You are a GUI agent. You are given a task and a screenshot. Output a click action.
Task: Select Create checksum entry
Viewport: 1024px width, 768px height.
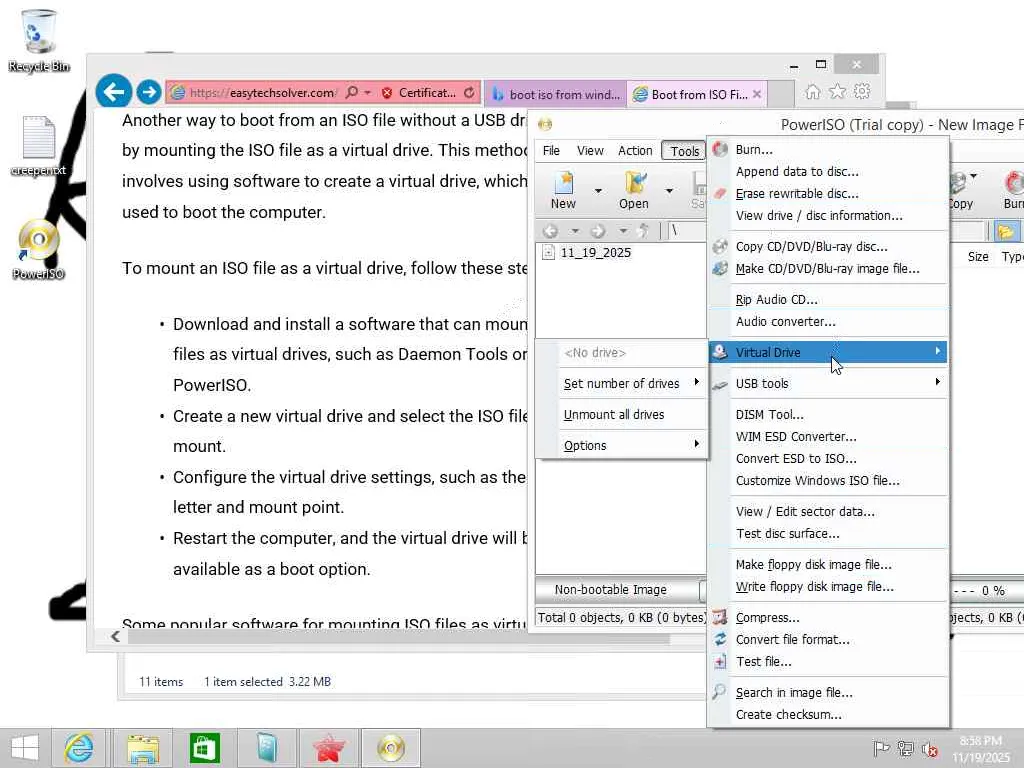click(789, 714)
